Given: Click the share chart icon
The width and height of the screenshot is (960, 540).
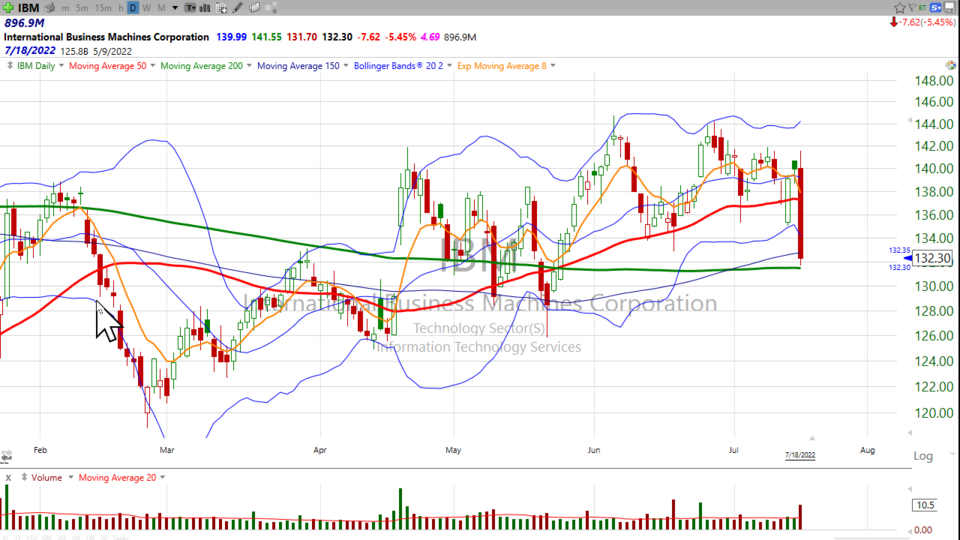Looking at the screenshot, I should (271, 8).
